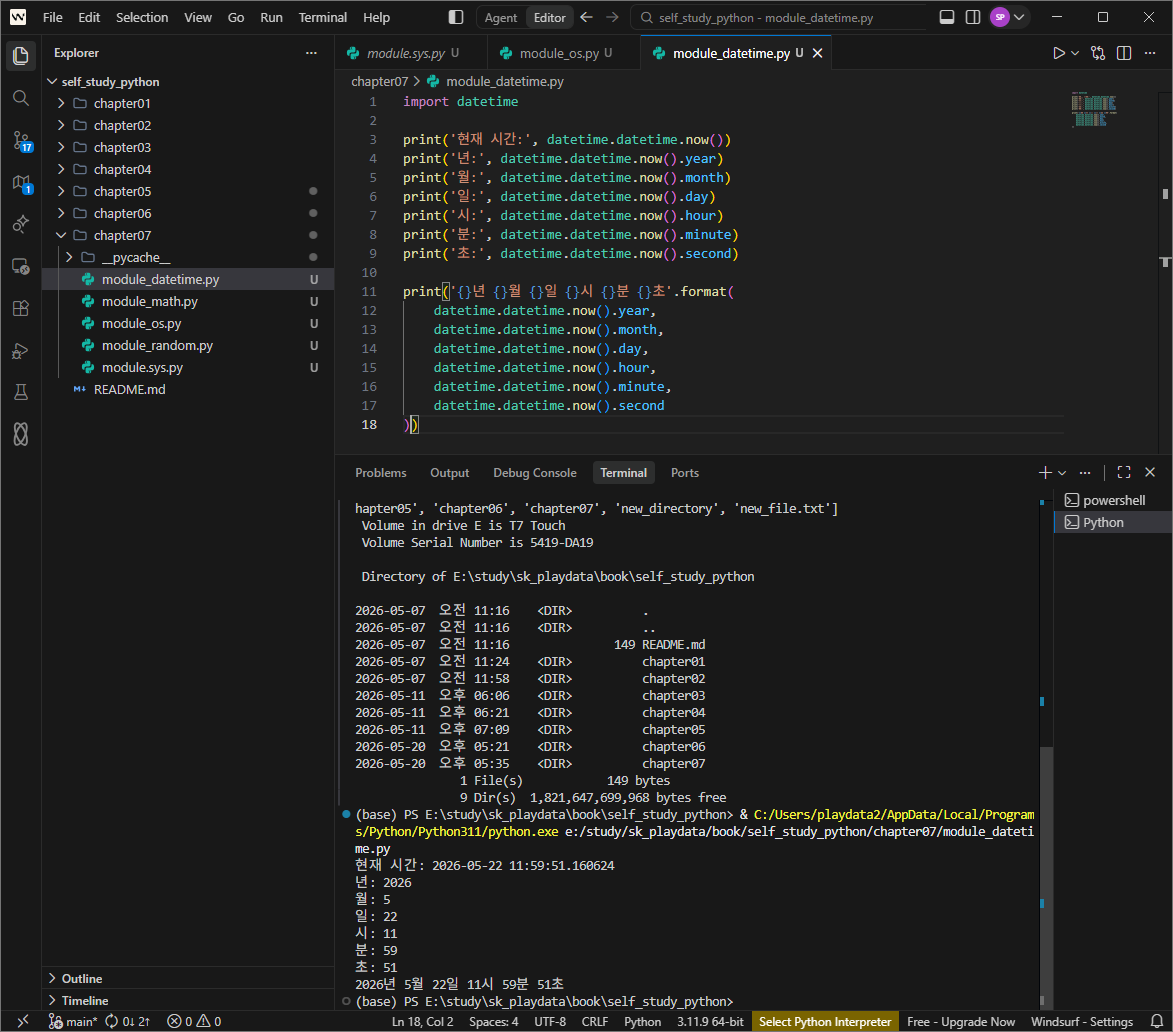Open terminal panel more actions ellipsis

(x=1085, y=473)
